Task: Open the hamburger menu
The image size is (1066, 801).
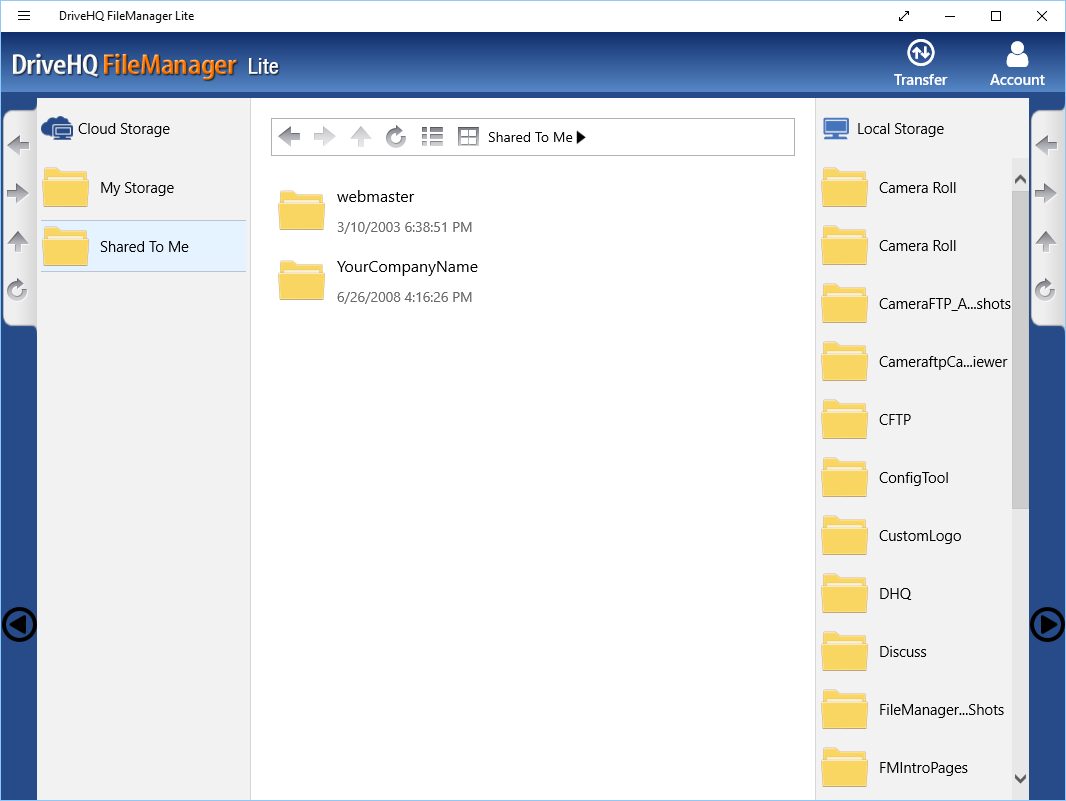Action: click(23, 15)
